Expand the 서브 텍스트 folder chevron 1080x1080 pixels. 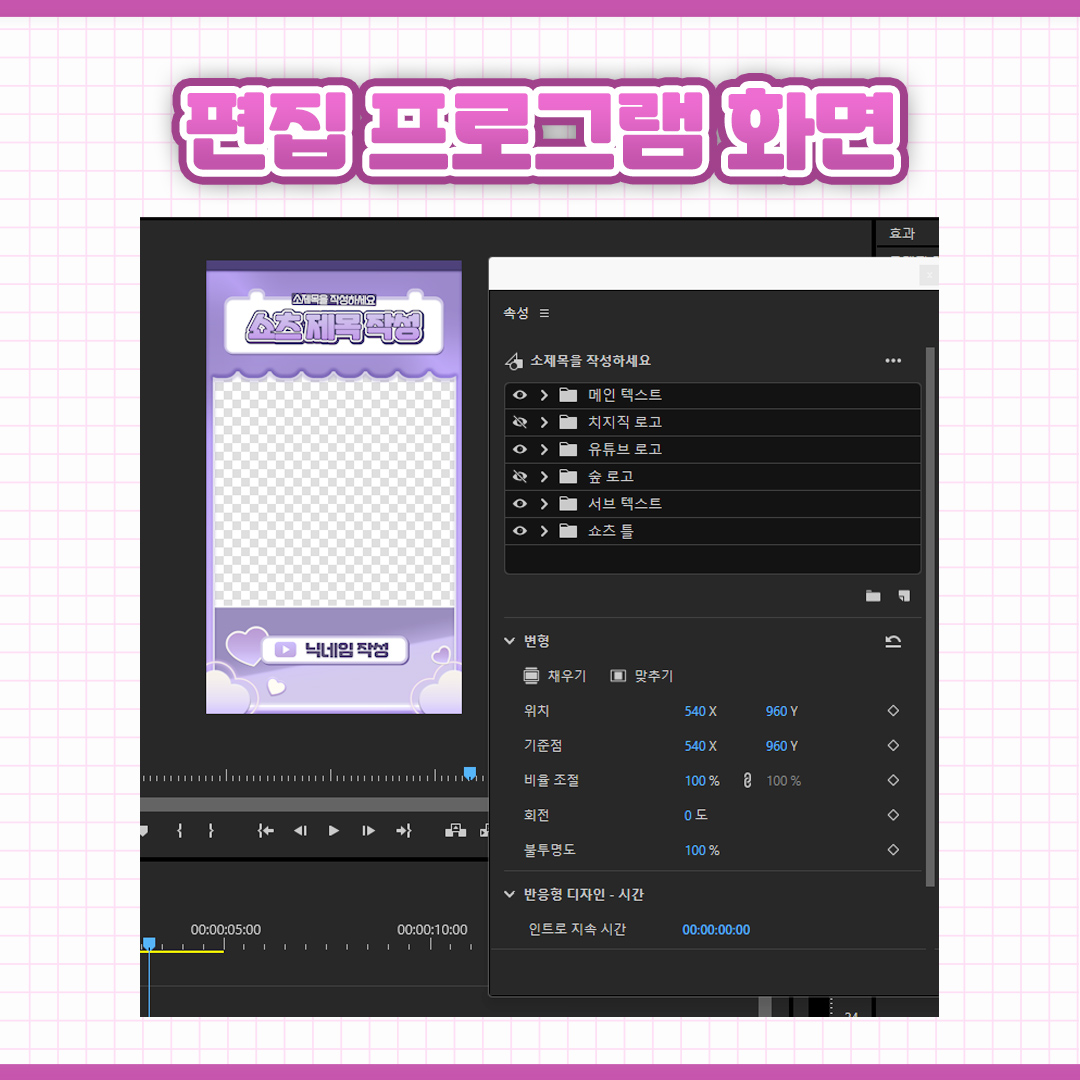coord(544,503)
